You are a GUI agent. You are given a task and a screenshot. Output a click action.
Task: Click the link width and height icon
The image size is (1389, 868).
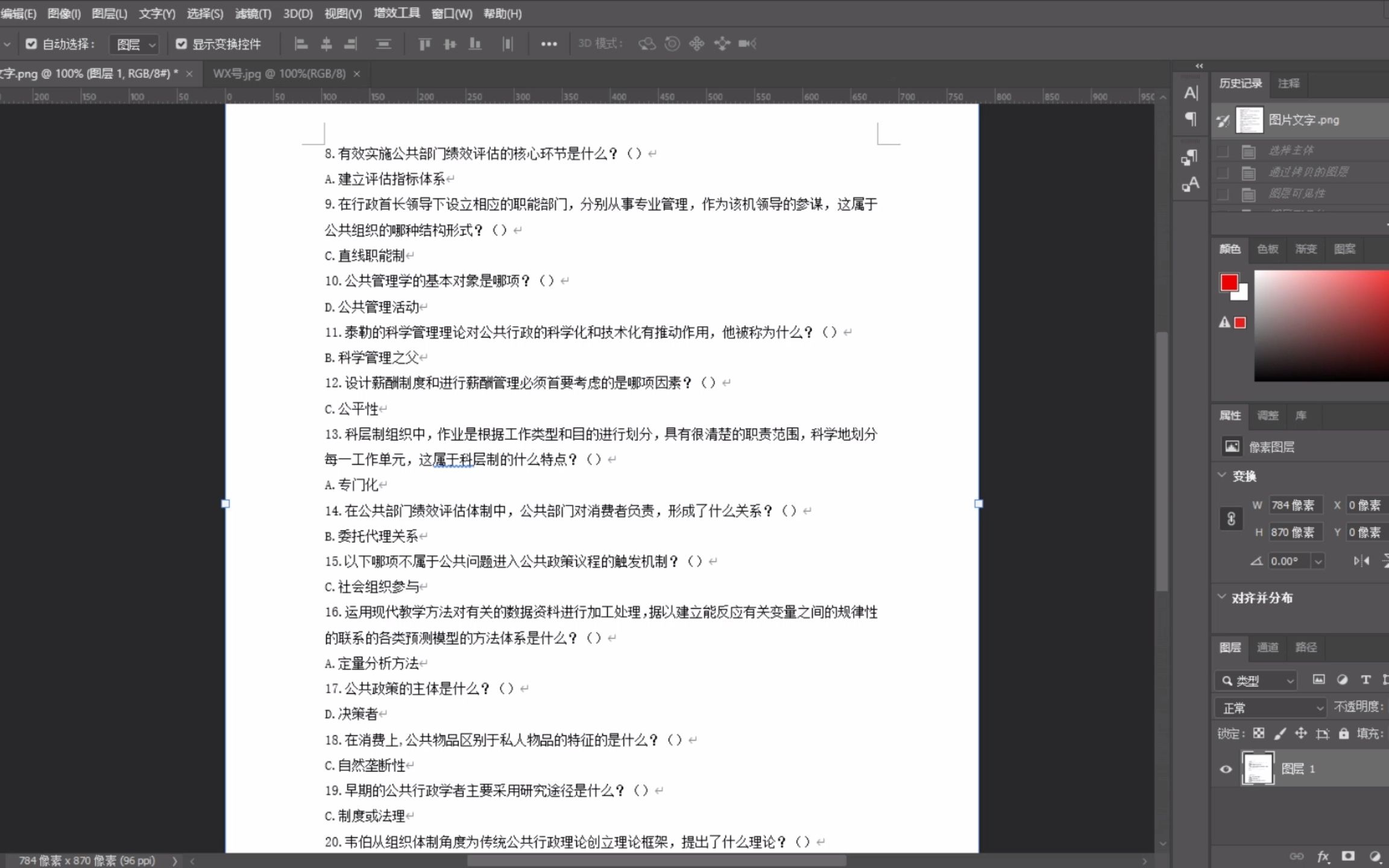[1231, 518]
